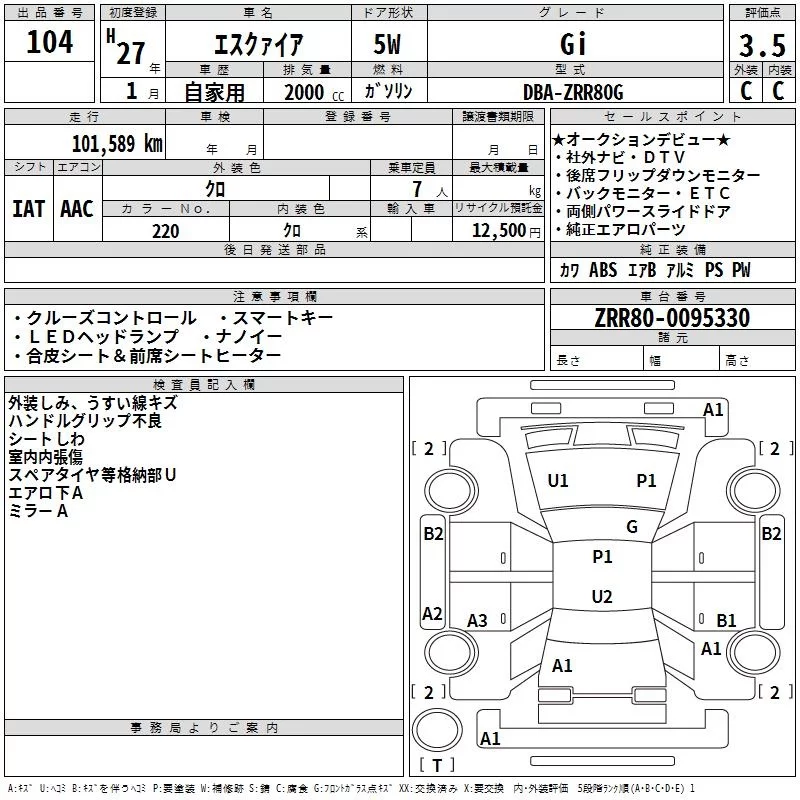This screenshot has height=800, width=800.
Task: Click 検査員記入欄 section header
Action: tap(204, 384)
